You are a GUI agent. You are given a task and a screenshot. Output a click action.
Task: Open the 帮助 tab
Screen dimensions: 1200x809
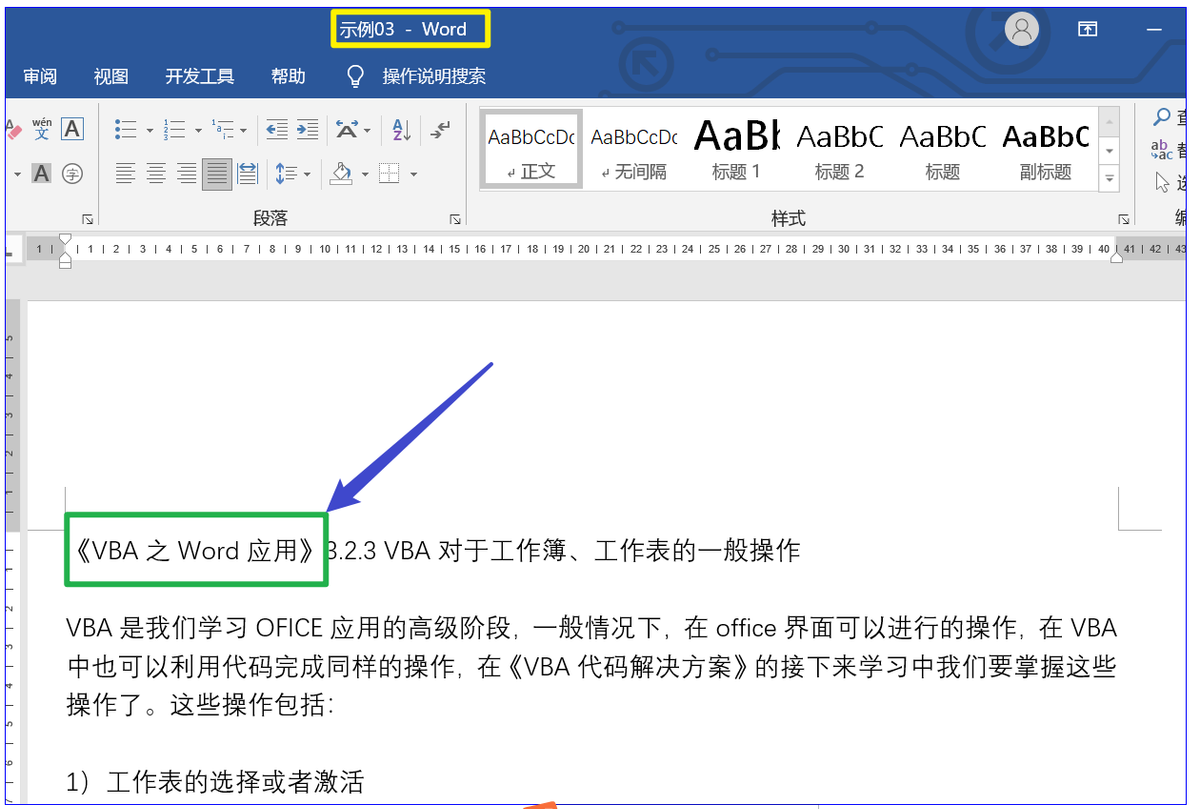[288, 76]
